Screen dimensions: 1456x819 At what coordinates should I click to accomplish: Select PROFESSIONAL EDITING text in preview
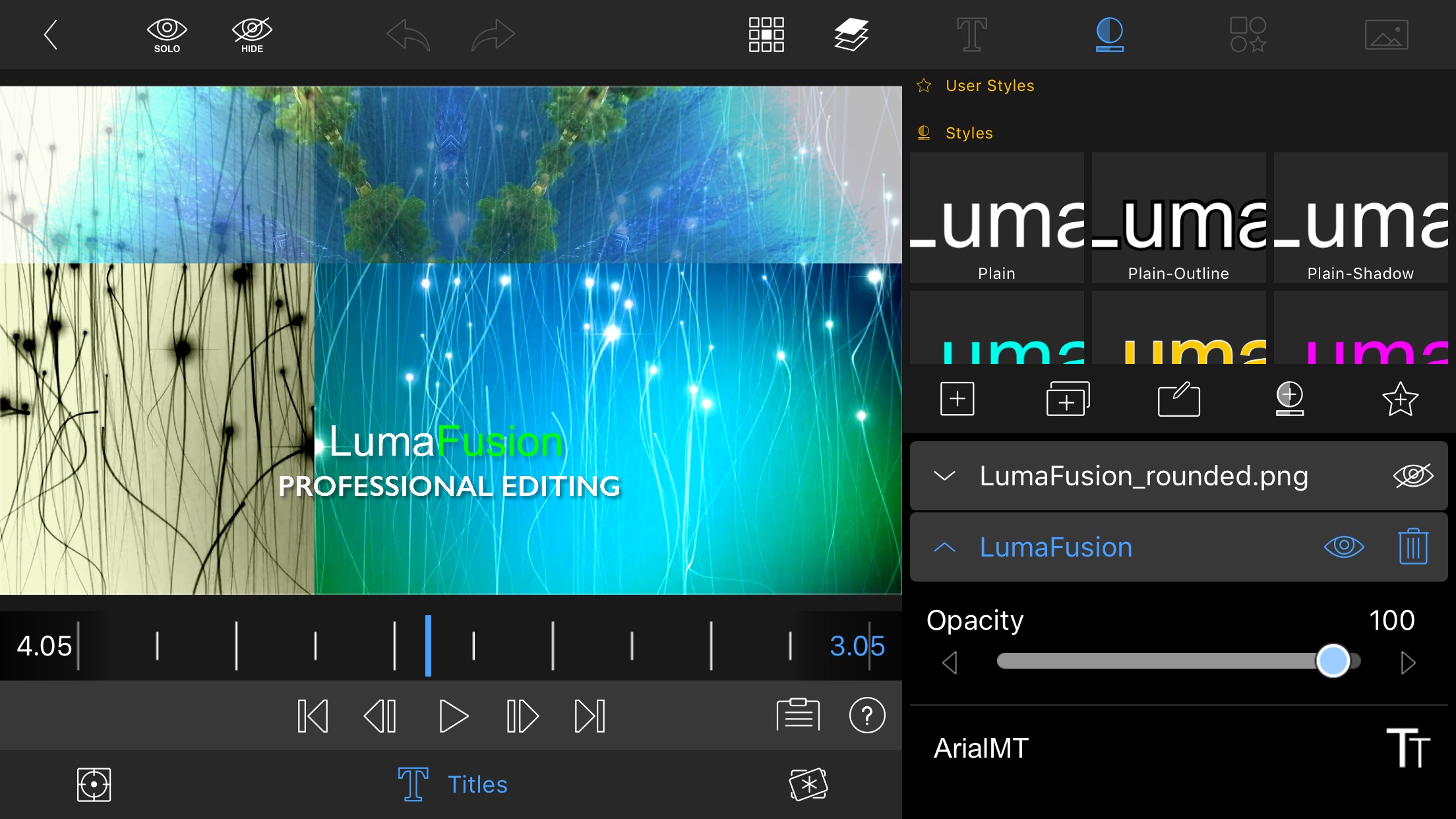point(449,487)
